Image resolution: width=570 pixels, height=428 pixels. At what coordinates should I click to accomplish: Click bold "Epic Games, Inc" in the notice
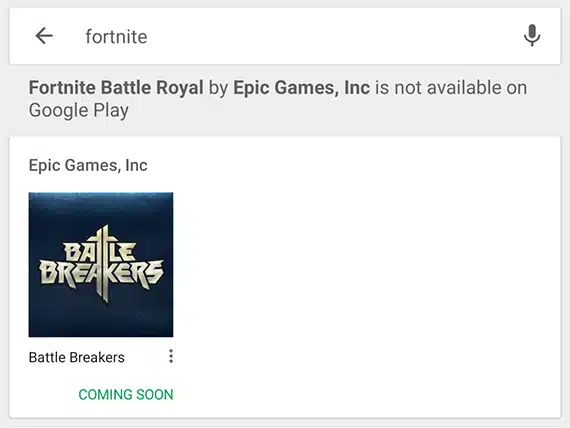301,88
